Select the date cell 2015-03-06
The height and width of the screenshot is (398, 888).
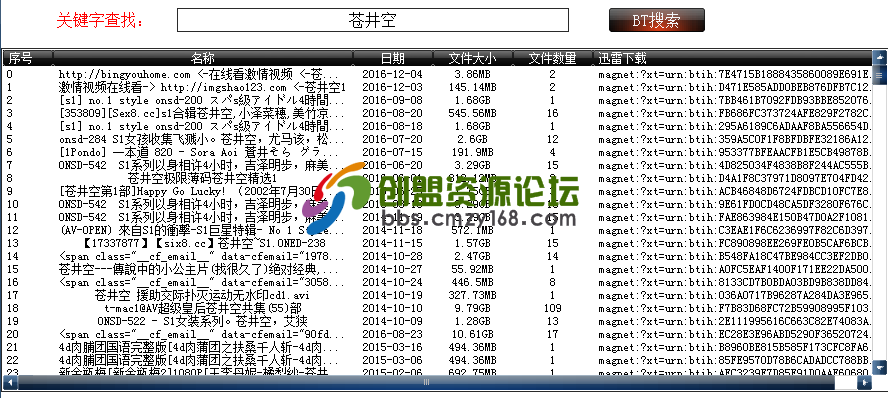click(392, 361)
